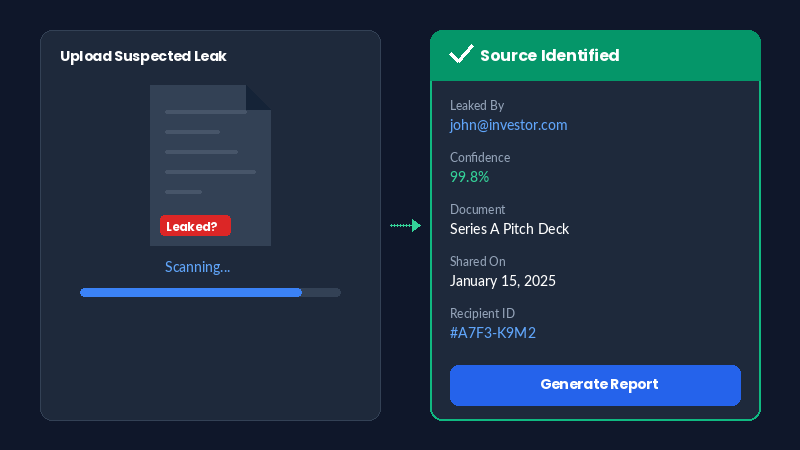Select the #A7F3-K9M2 recipient ID
800x450 pixels.
493,333
